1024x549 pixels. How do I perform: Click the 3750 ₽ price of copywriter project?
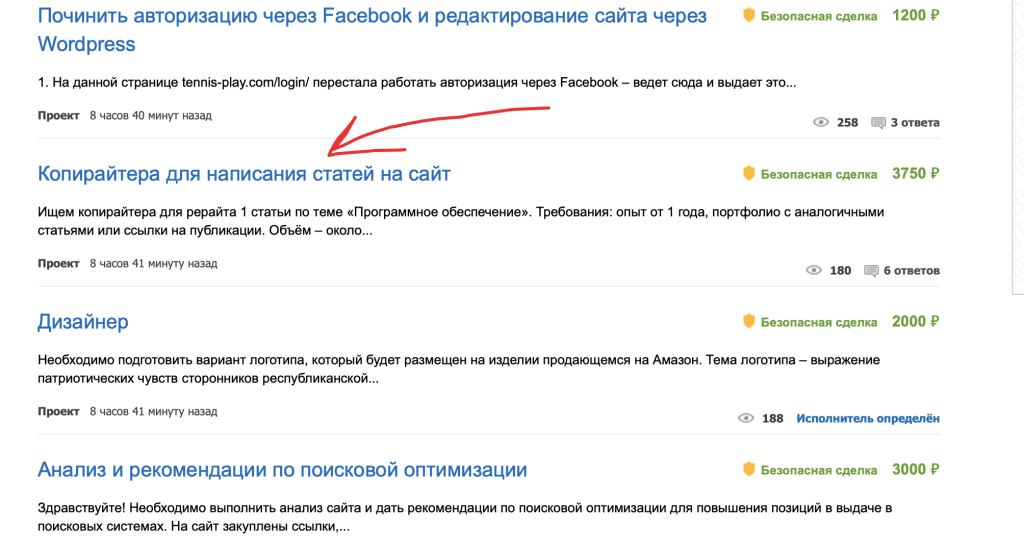[x=915, y=174]
